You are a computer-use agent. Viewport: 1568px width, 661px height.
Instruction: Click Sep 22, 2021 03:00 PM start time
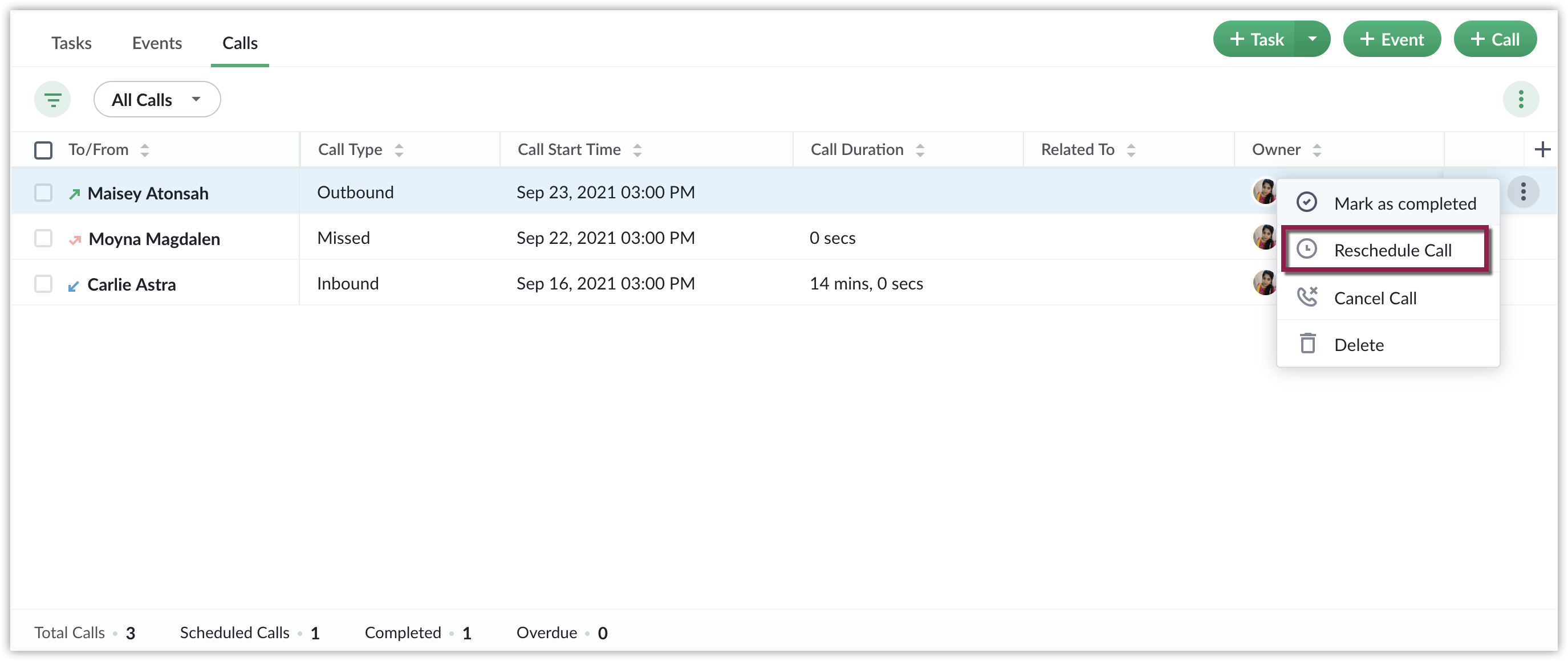(605, 238)
